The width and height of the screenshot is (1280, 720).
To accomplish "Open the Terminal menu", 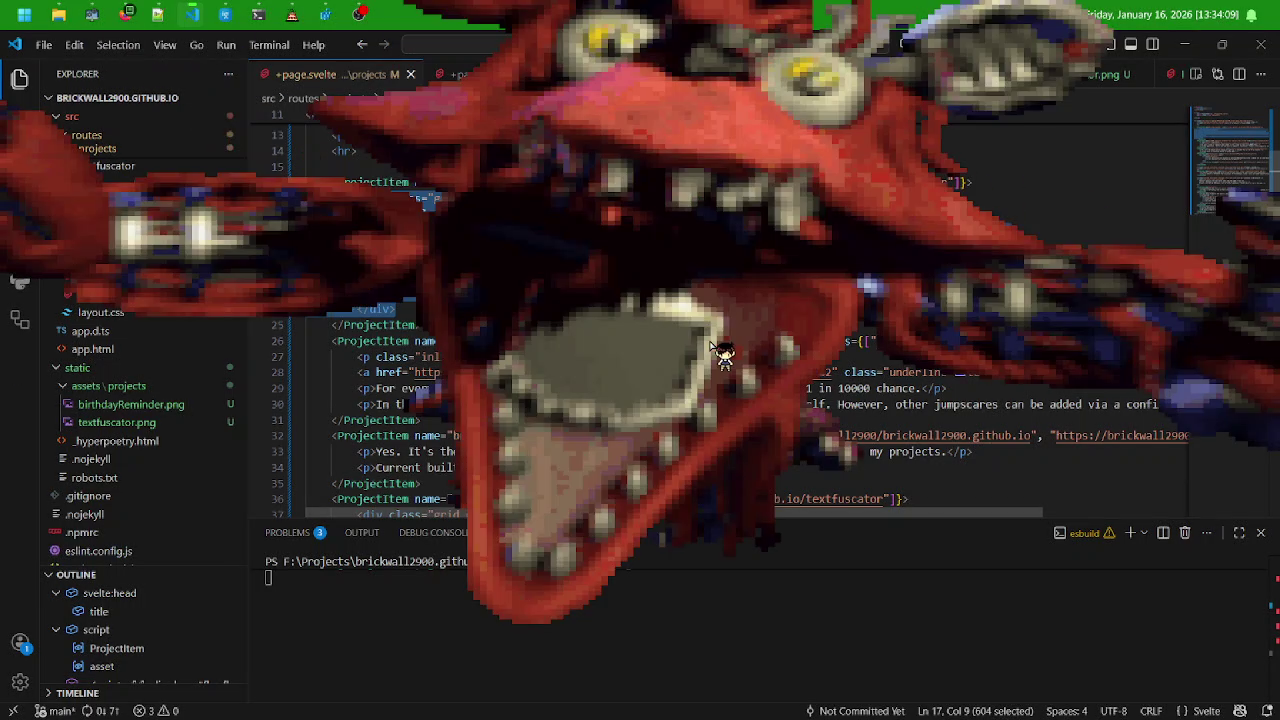I will coord(269,45).
